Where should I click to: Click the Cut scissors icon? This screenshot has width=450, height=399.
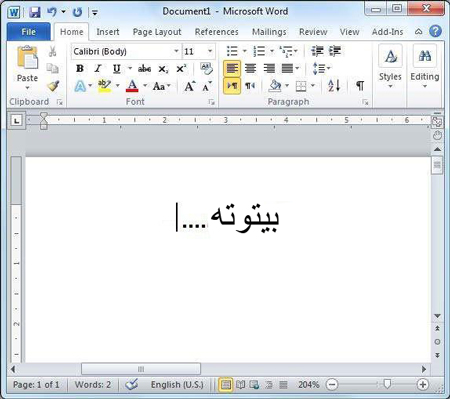point(52,51)
